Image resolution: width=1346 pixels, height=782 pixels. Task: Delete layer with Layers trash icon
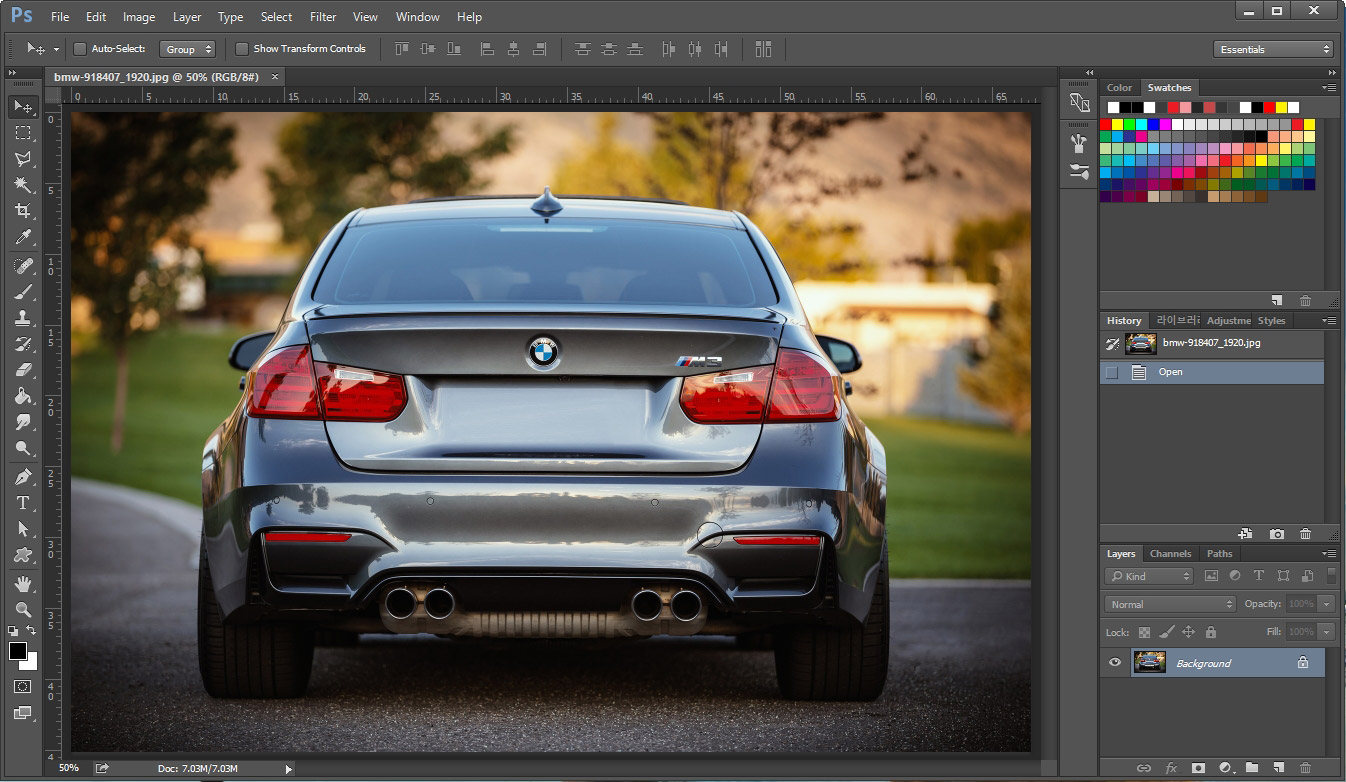coord(1305,768)
